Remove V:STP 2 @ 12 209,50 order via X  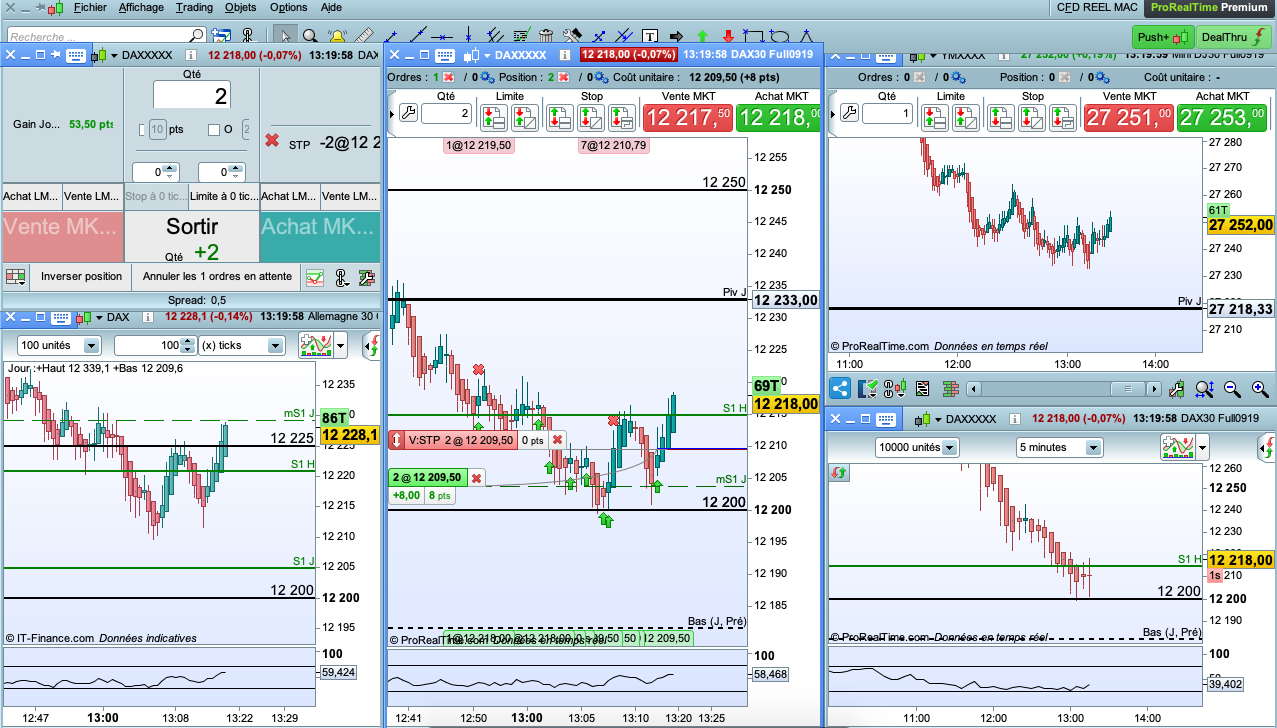(557, 440)
